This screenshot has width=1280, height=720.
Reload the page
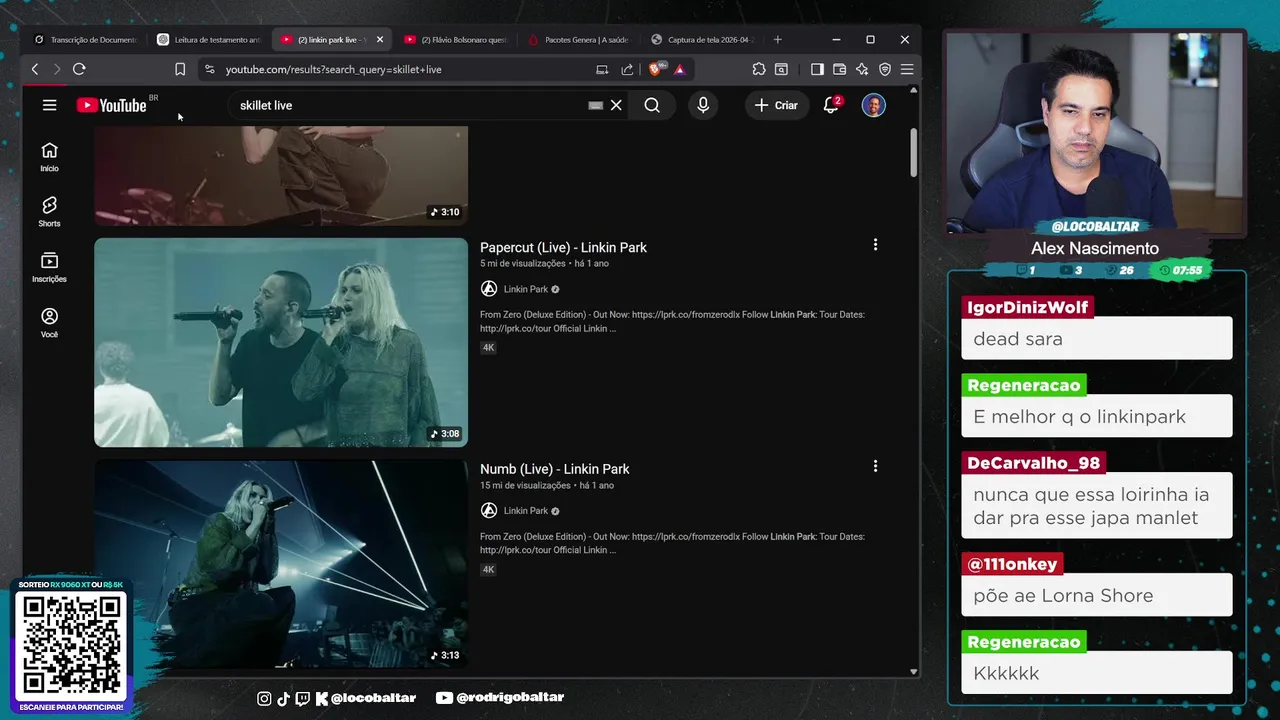pos(79,69)
